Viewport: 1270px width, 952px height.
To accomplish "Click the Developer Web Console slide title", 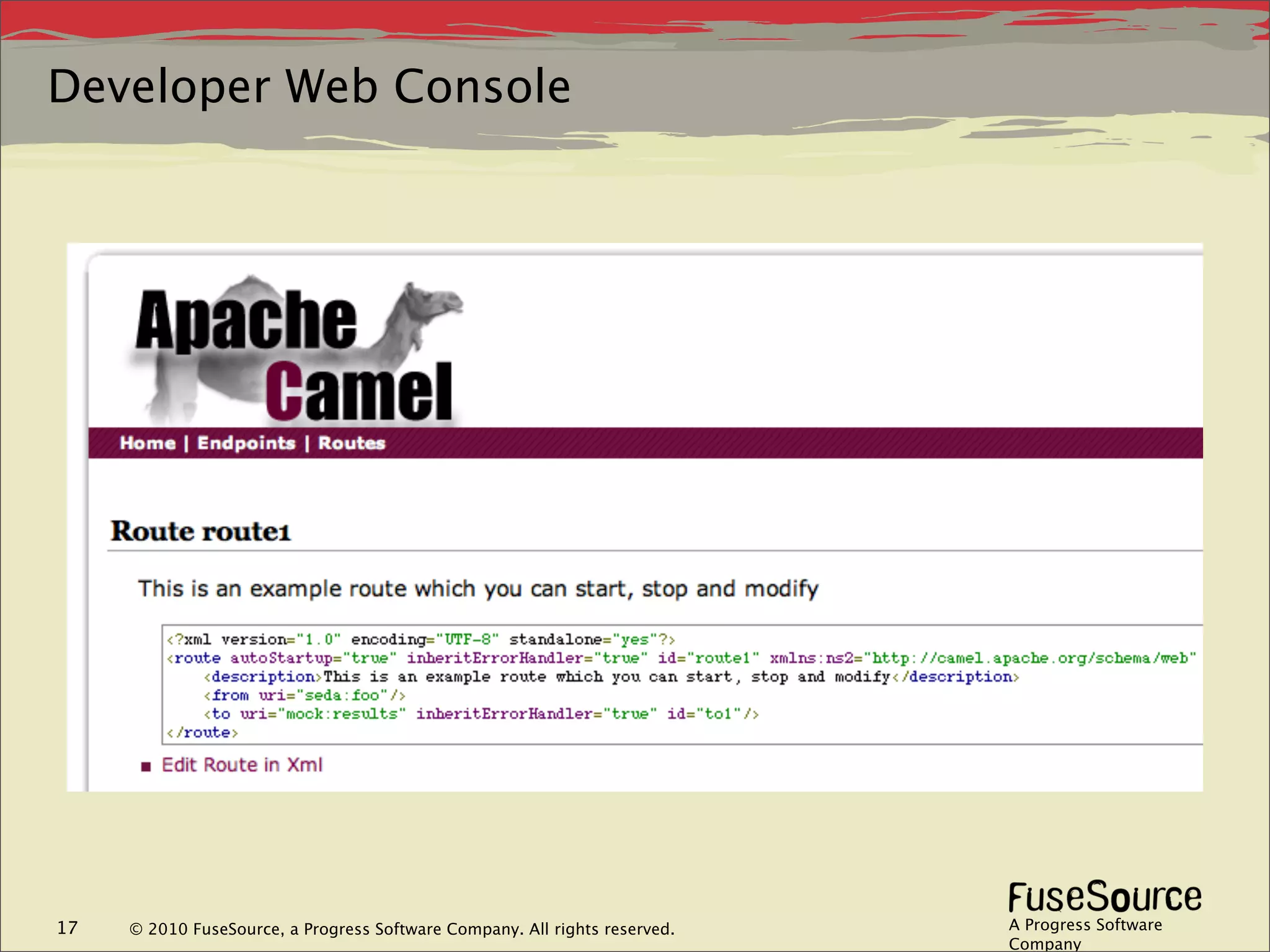I will click(x=309, y=86).
